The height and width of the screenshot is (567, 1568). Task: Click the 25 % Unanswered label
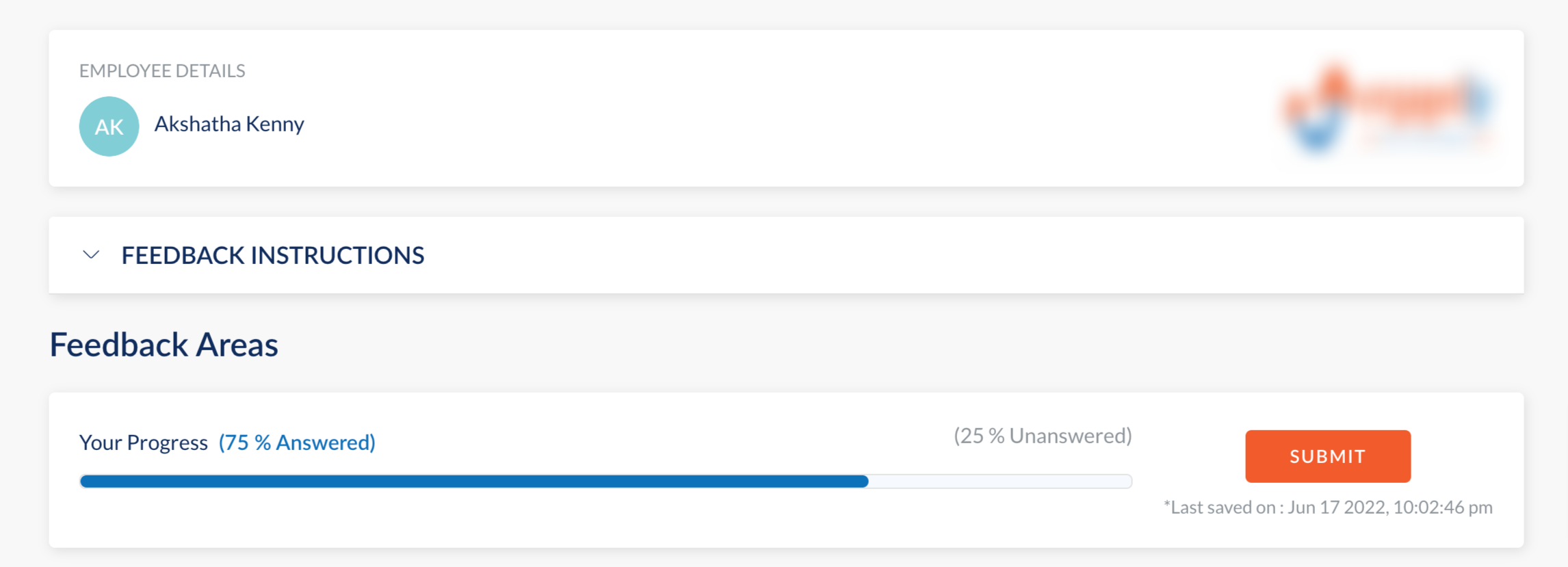[1043, 436]
